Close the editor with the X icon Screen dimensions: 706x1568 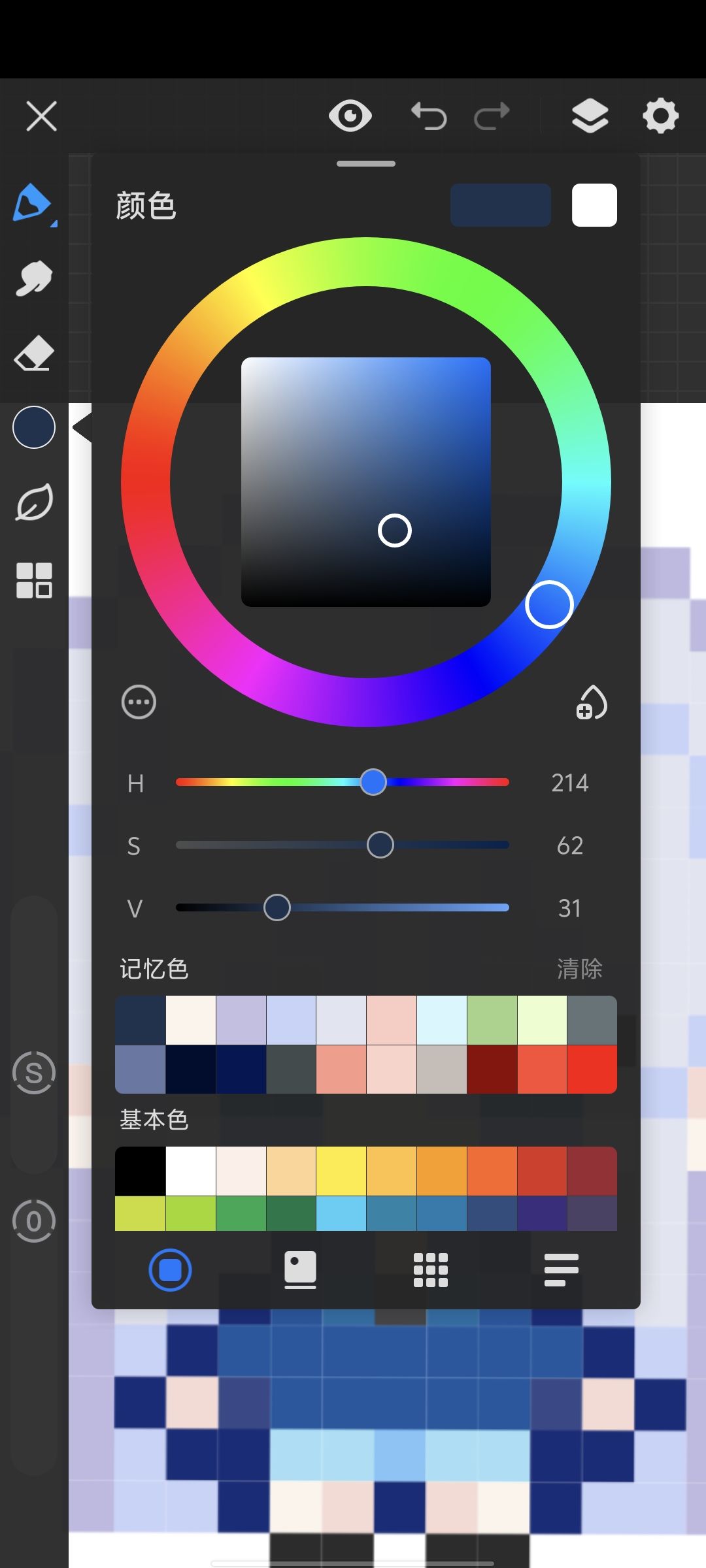tap(41, 116)
